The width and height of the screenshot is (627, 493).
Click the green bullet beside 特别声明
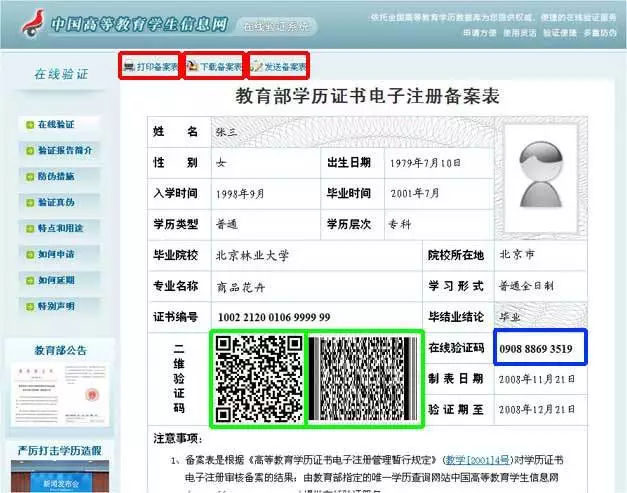coord(30,307)
